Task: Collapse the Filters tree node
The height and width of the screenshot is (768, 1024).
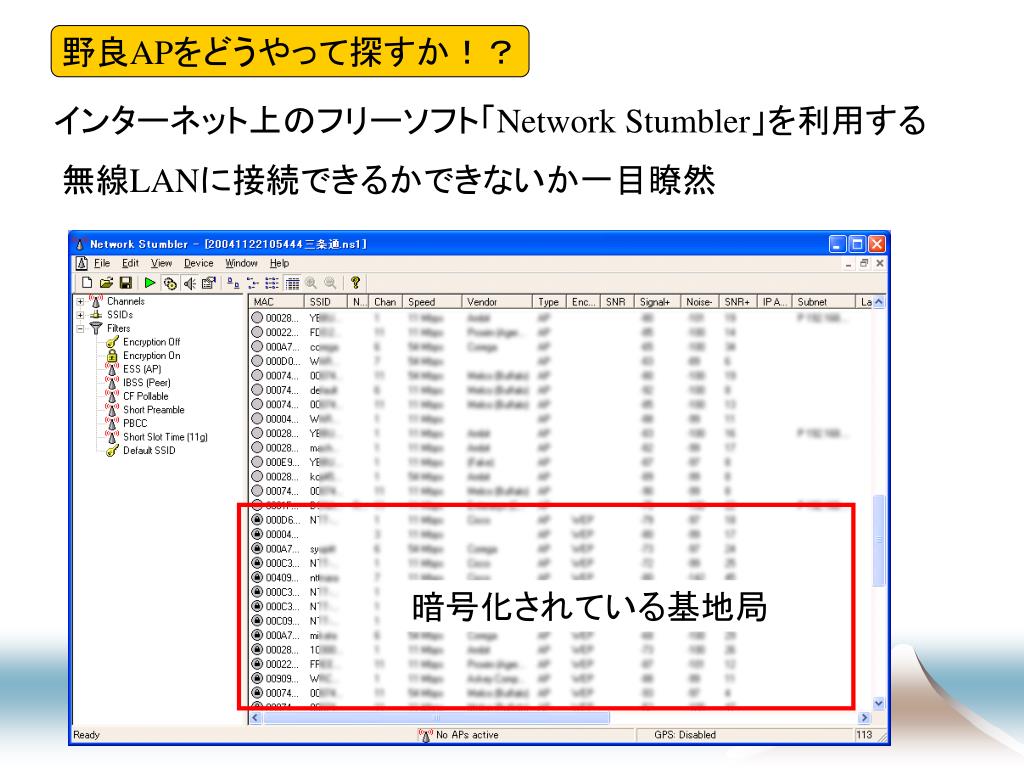Action: point(80,328)
